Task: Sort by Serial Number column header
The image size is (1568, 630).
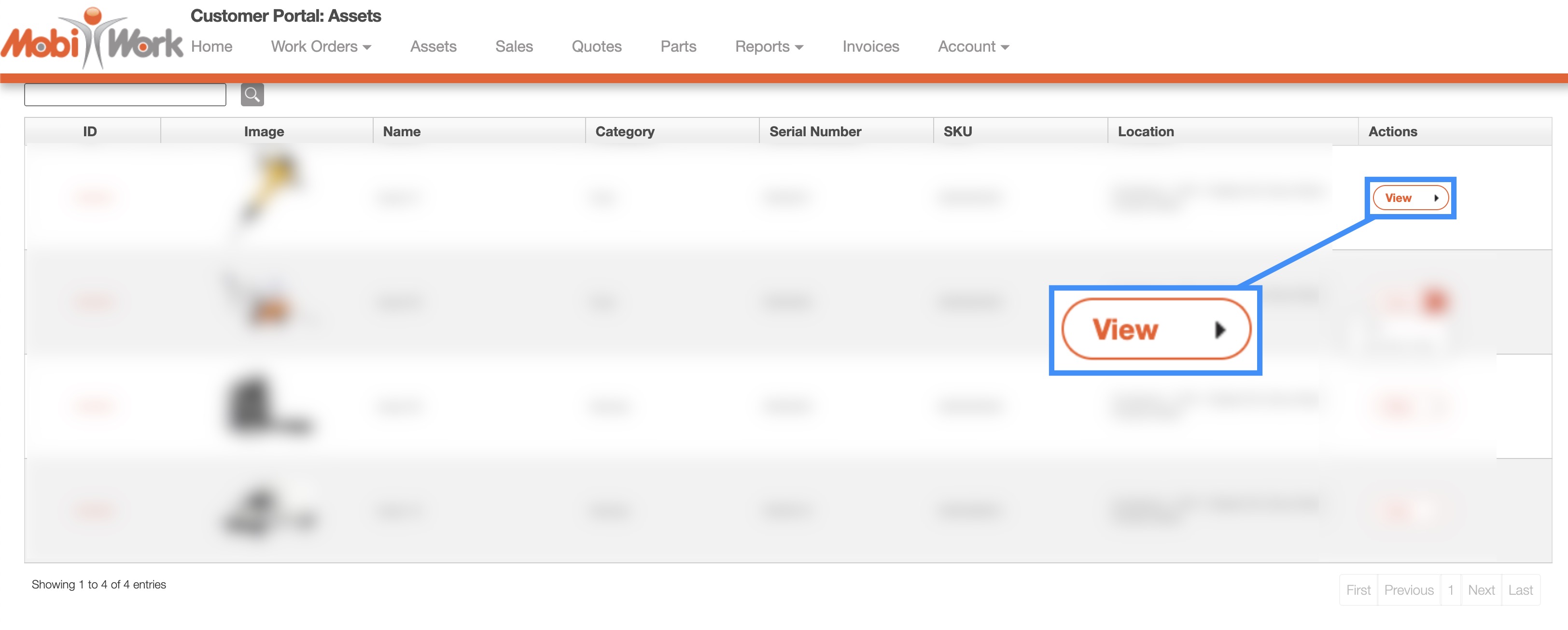Action: pos(814,131)
